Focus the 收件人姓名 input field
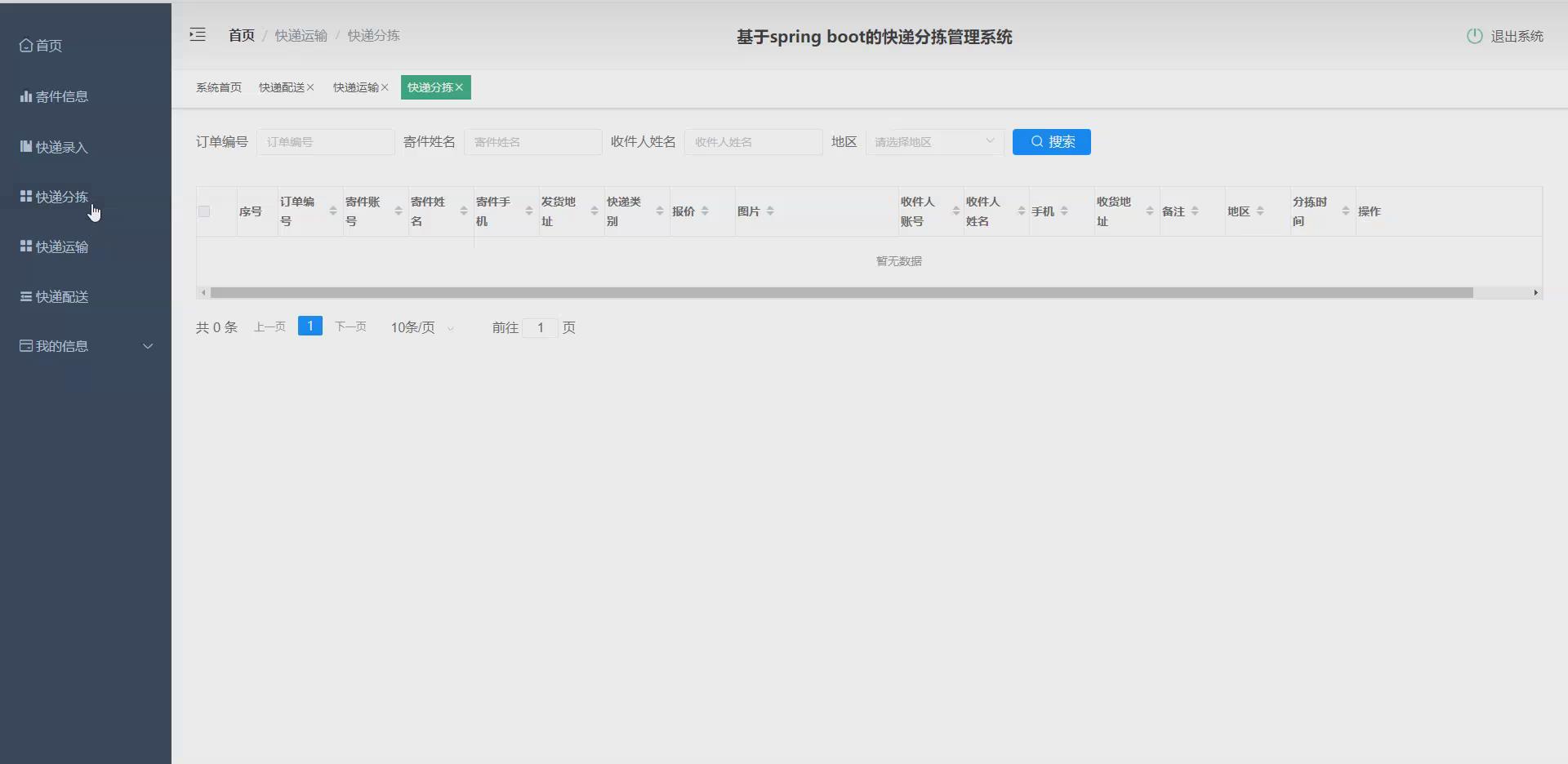This screenshot has height=764, width=1568. pos(754,142)
